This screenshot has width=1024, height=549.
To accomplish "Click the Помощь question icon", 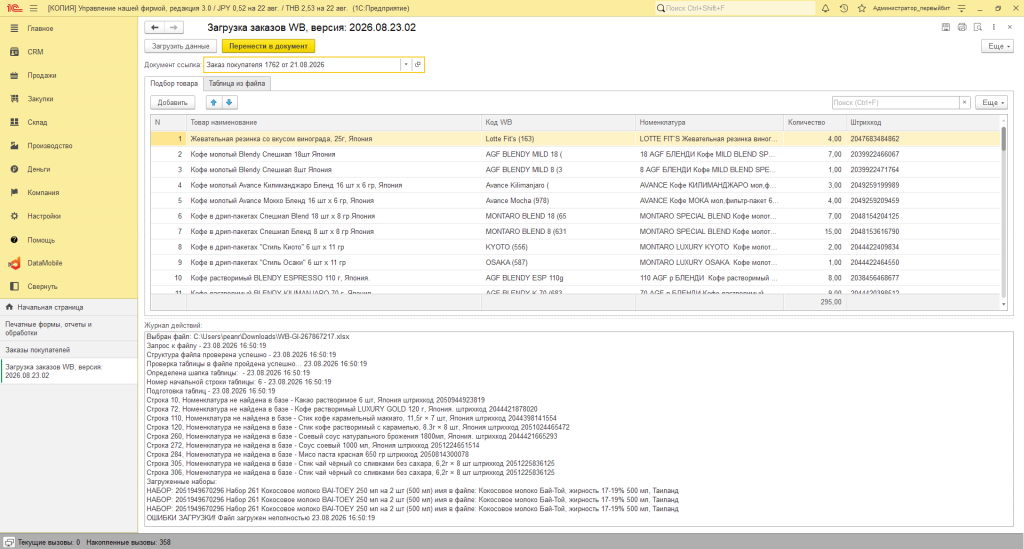I will (x=14, y=240).
